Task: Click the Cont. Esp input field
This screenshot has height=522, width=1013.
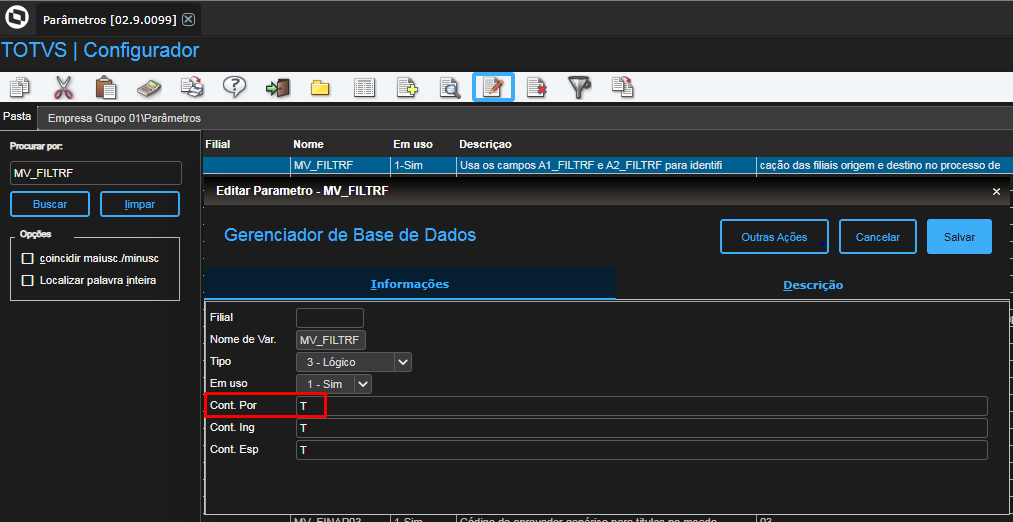Action: 642,450
